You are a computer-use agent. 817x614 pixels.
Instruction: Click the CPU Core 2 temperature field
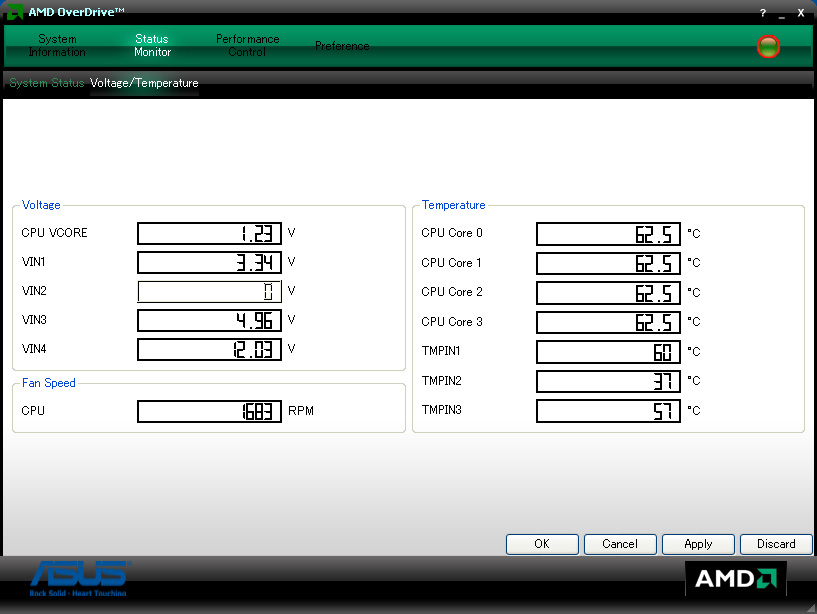point(609,293)
